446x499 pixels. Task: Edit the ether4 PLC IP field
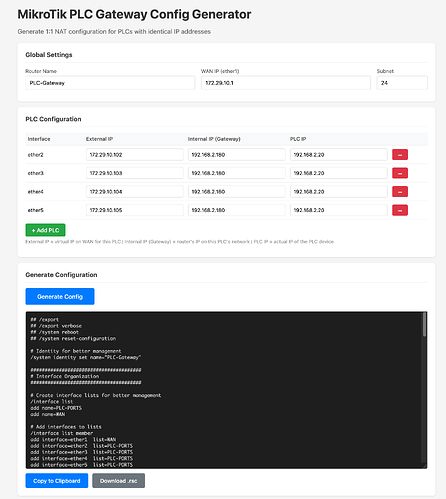[x=339, y=192]
